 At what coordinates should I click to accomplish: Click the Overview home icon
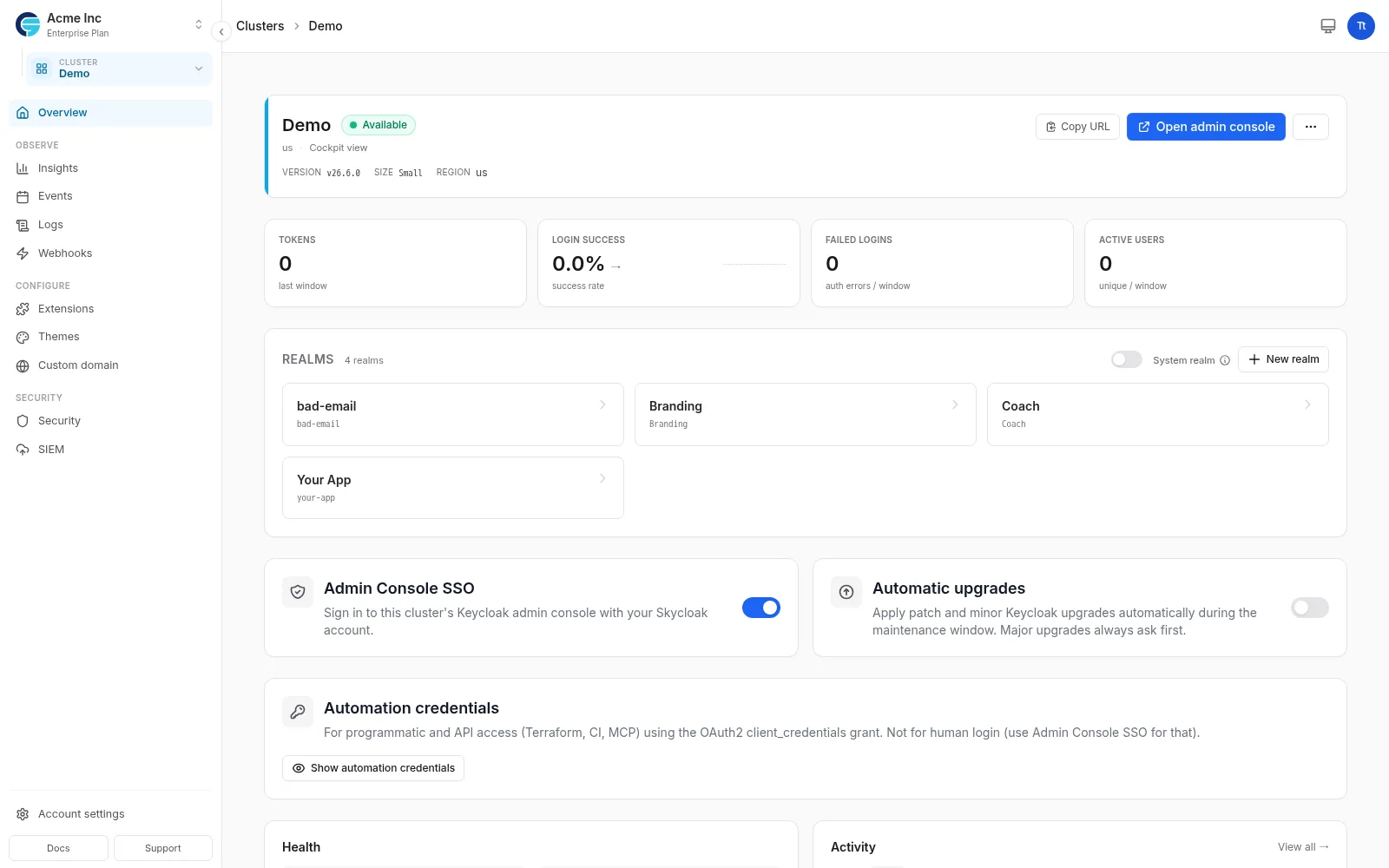pyautogui.click(x=23, y=113)
